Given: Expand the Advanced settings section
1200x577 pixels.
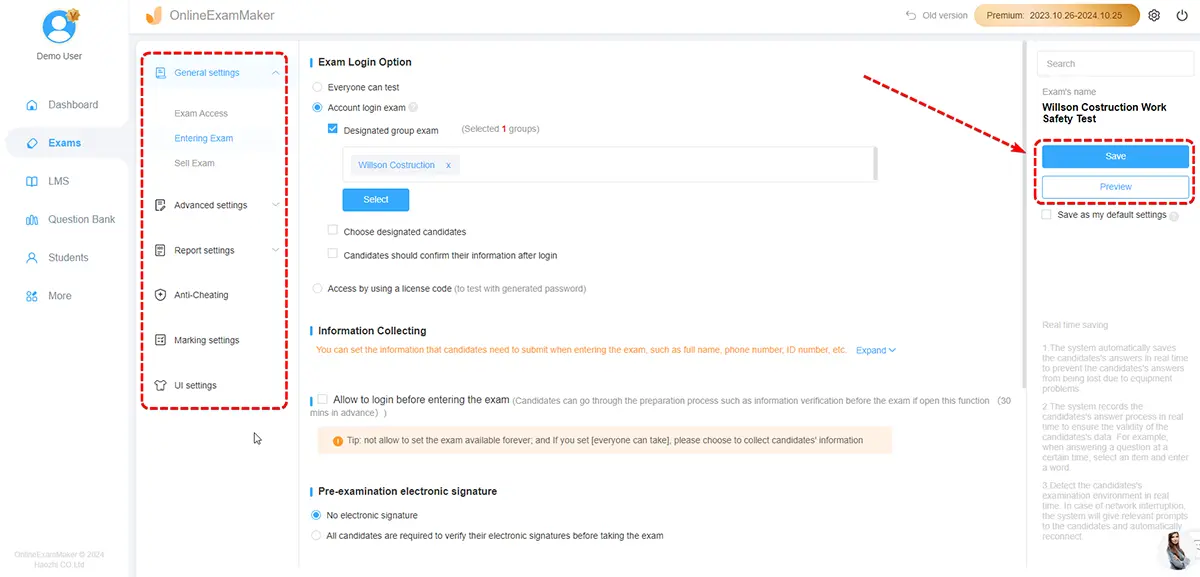Looking at the screenshot, I should pos(210,205).
